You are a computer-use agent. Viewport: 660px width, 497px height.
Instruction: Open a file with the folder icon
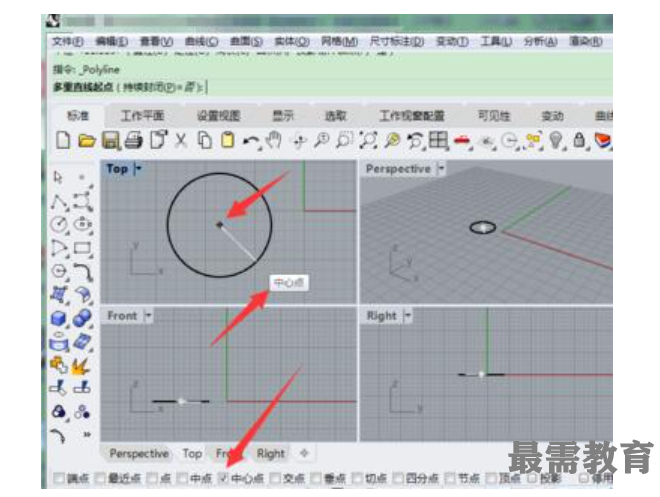click(87, 141)
